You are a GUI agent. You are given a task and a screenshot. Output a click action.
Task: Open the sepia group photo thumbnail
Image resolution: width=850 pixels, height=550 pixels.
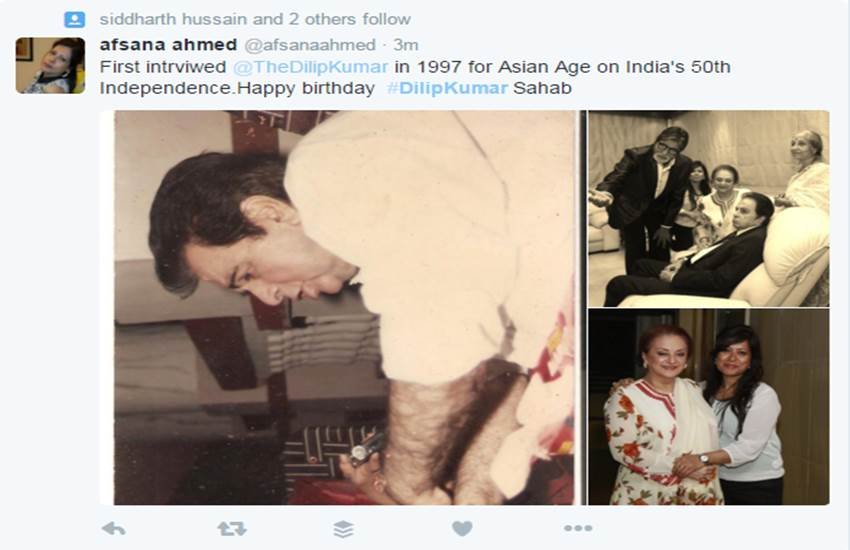(x=709, y=209)
